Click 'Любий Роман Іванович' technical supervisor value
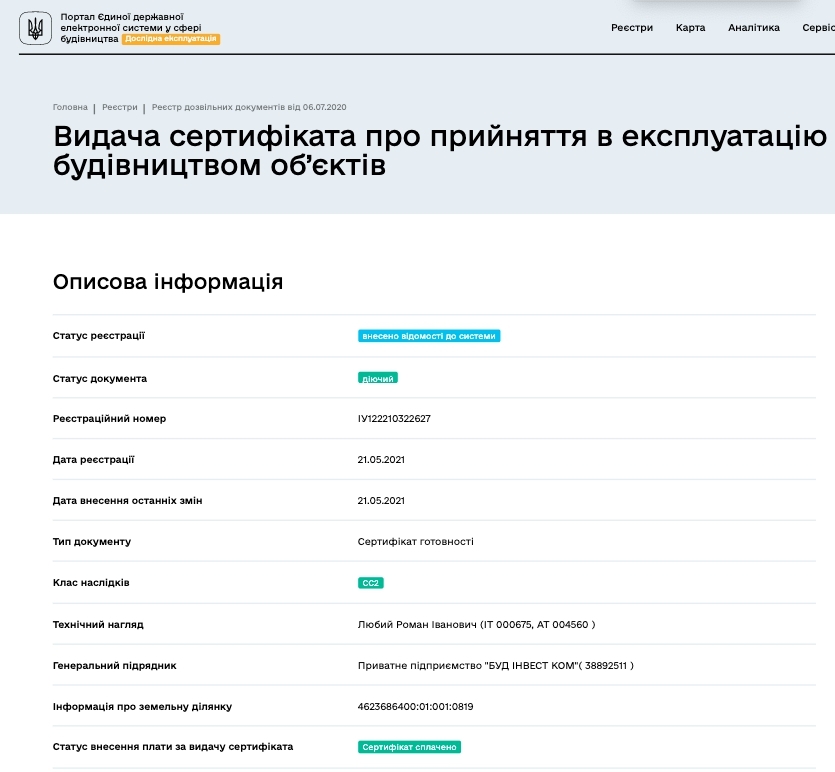The width and height of the screenshot is (835, 772). coord(476,625)
